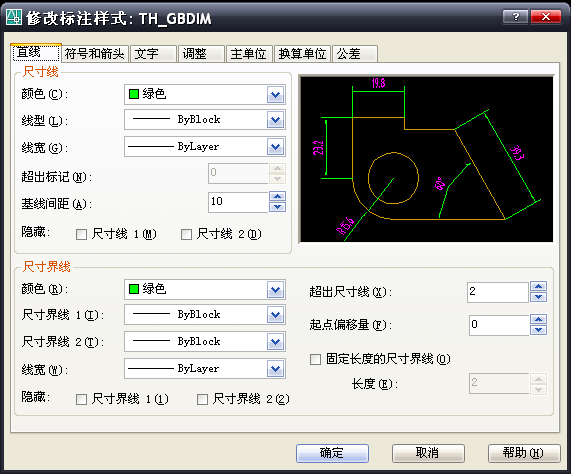The width and height of the screenshot is (571, 474).
Task: Click the dimension style preview image
Action: tap(426, 159)
